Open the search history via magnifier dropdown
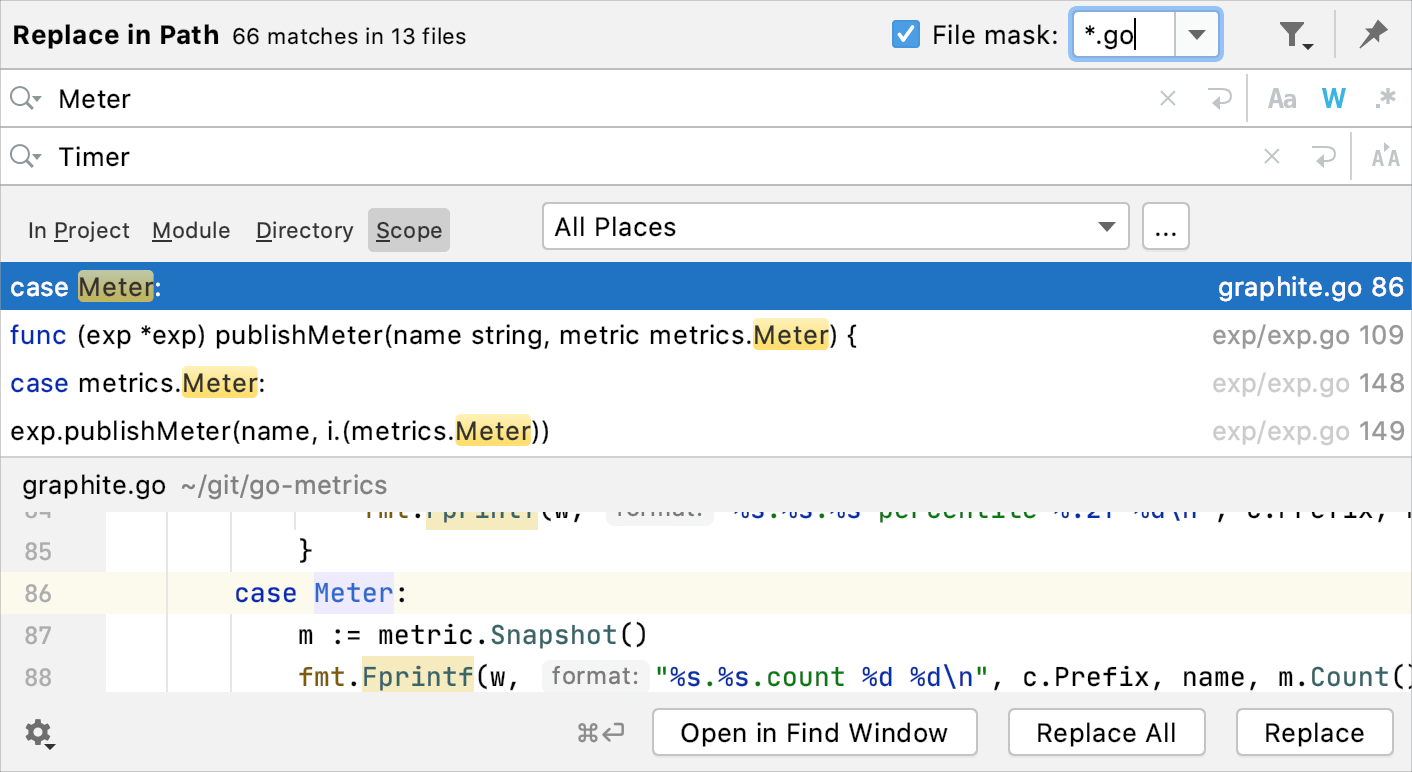The height and width of the screenshot is (772, 1412). (x=25, y=97)
